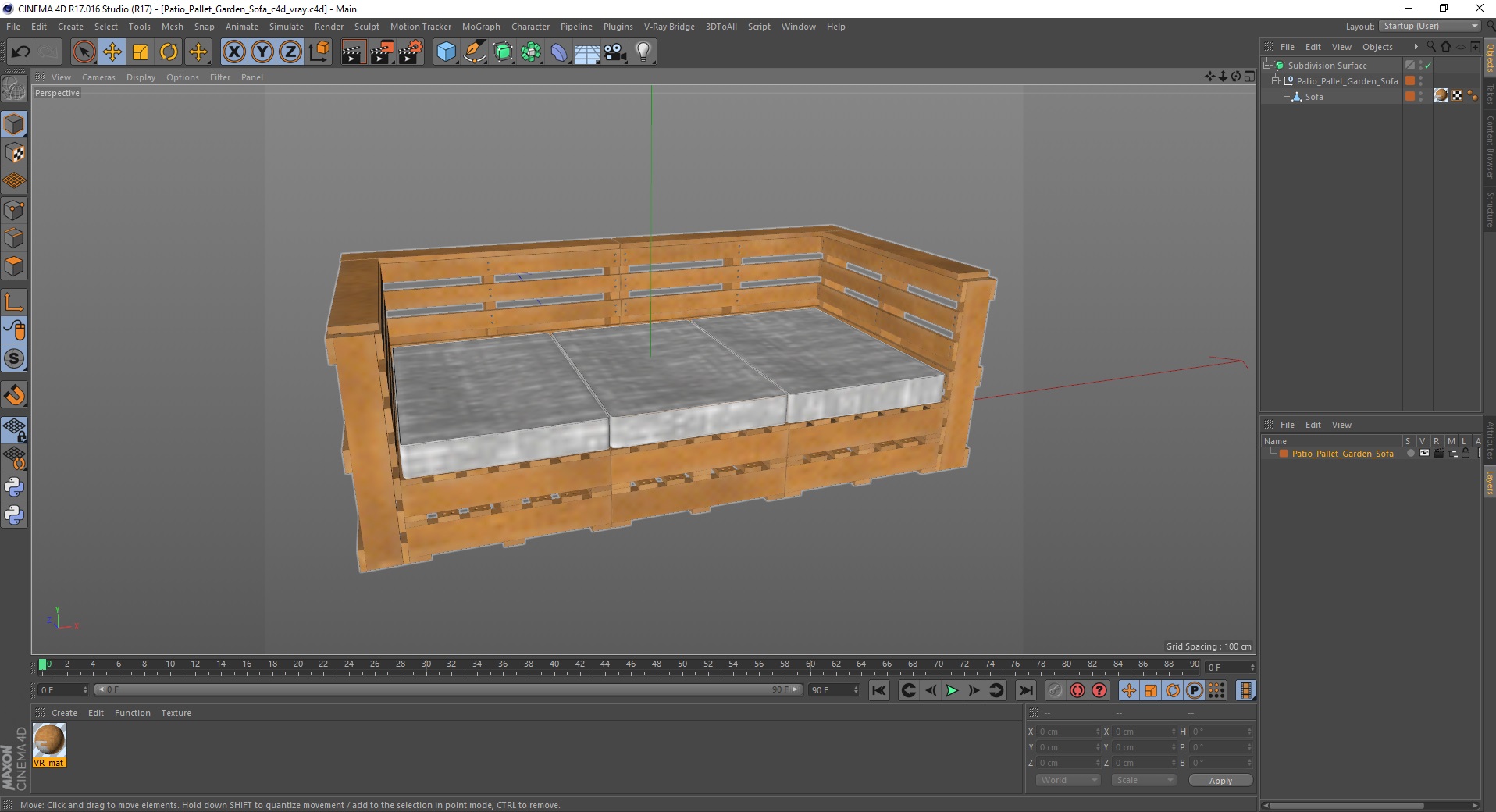
Task: Toggle Sofa visibility dots
Action: (x=1421, y=97)
